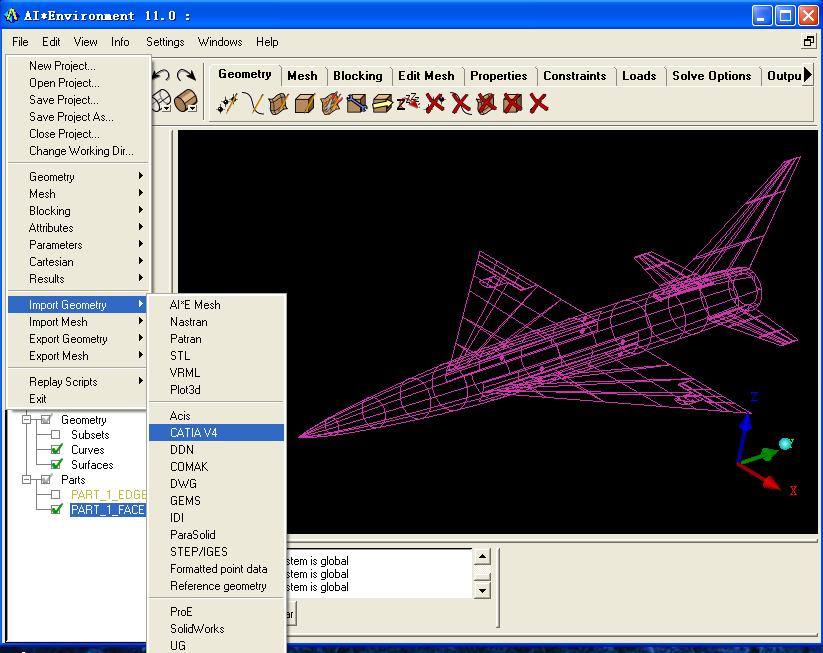This screenshot has height=653, width=823.
Task: Open the Edit Mesh tab
Action: [x=426, y=76]
